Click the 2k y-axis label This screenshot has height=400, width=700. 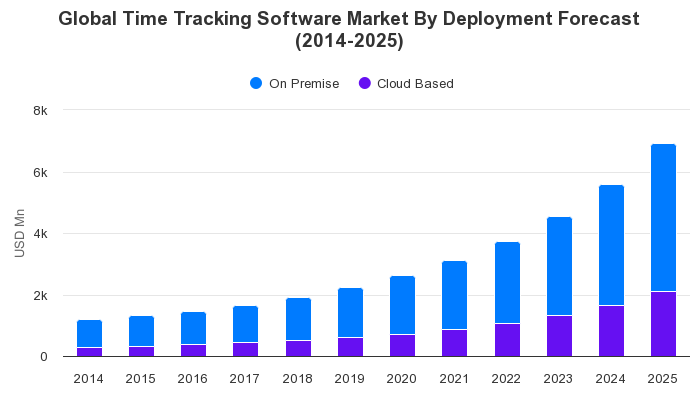40,296
